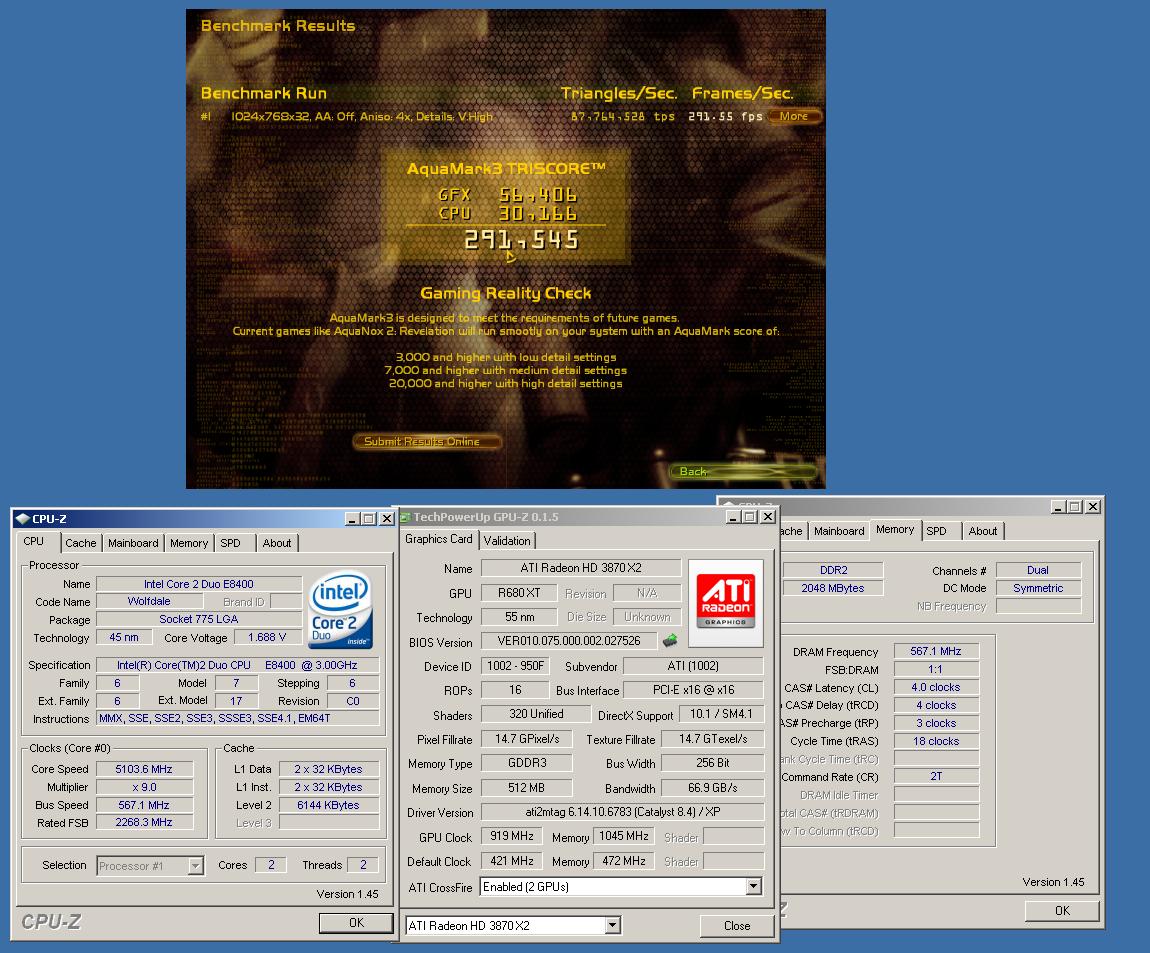The image size is (1150, 953).
Task: Click OK in the rear CPU-Z Memory window
Action: tap(1062, 910)
